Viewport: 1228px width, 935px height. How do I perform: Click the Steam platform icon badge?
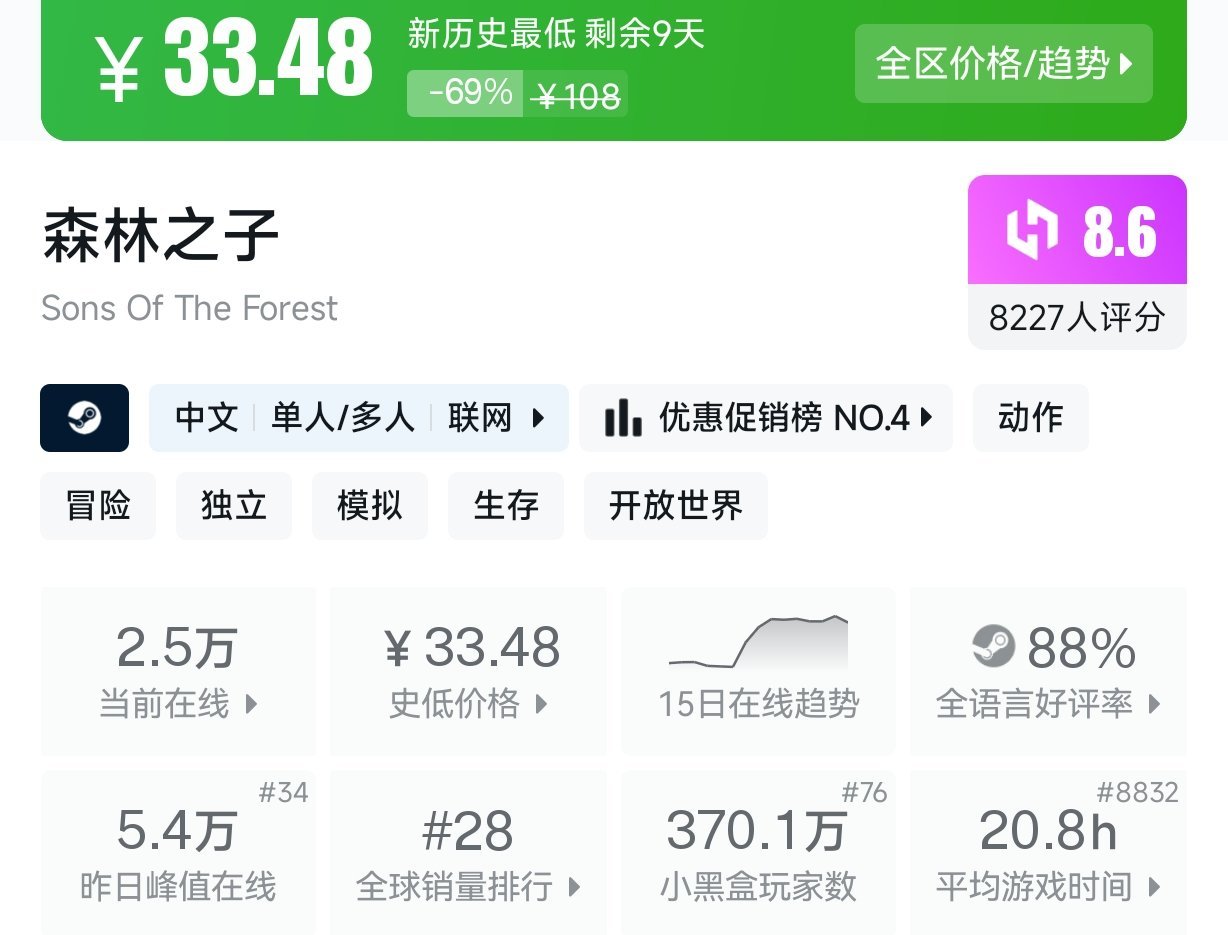(84, 418)
